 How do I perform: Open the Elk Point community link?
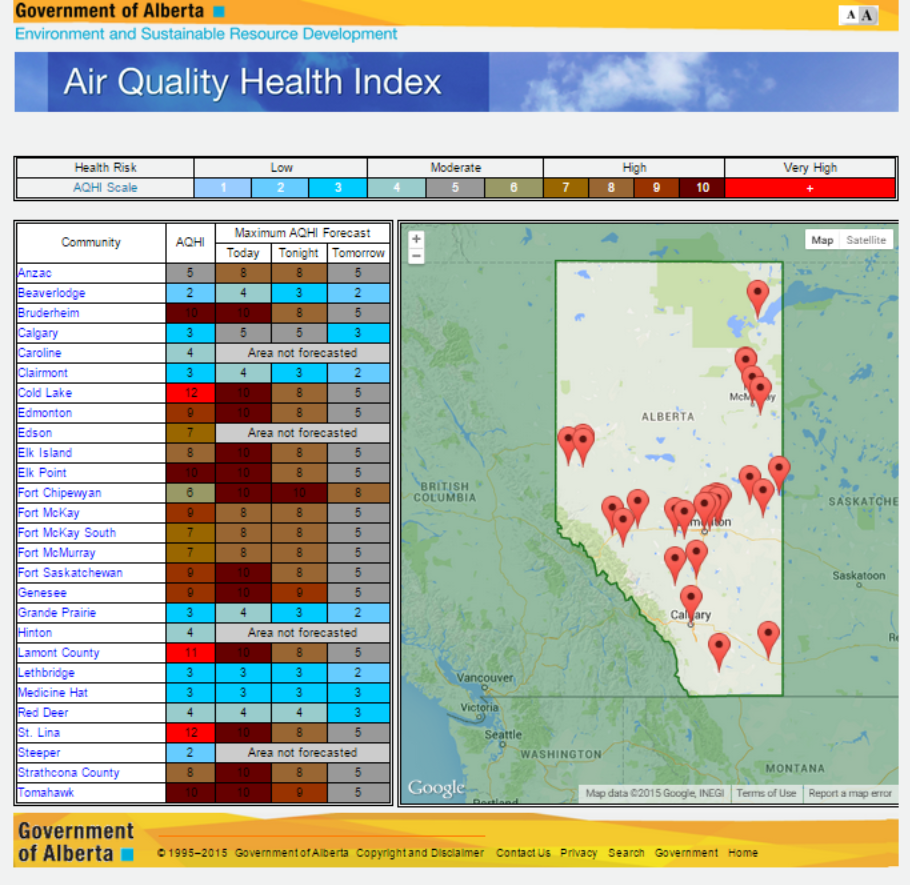[x=42, y=473]
